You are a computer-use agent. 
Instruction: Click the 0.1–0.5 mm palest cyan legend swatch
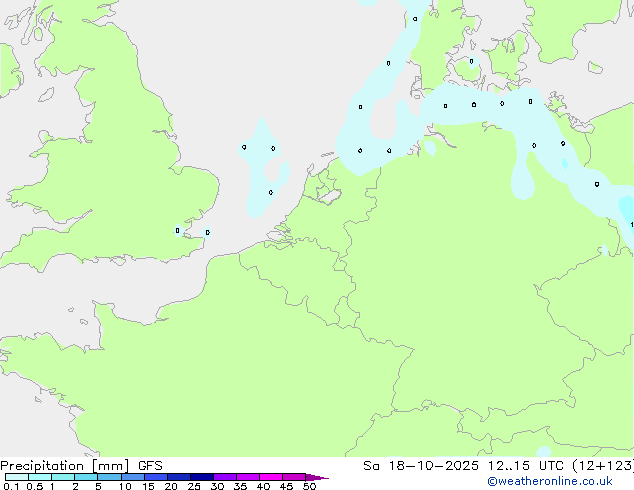click(x=17, y=477)
